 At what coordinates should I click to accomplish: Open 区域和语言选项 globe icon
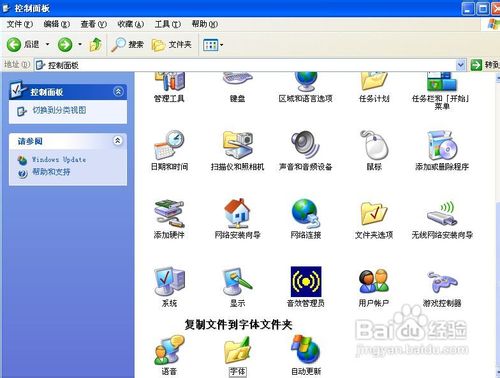click(306, 82)
